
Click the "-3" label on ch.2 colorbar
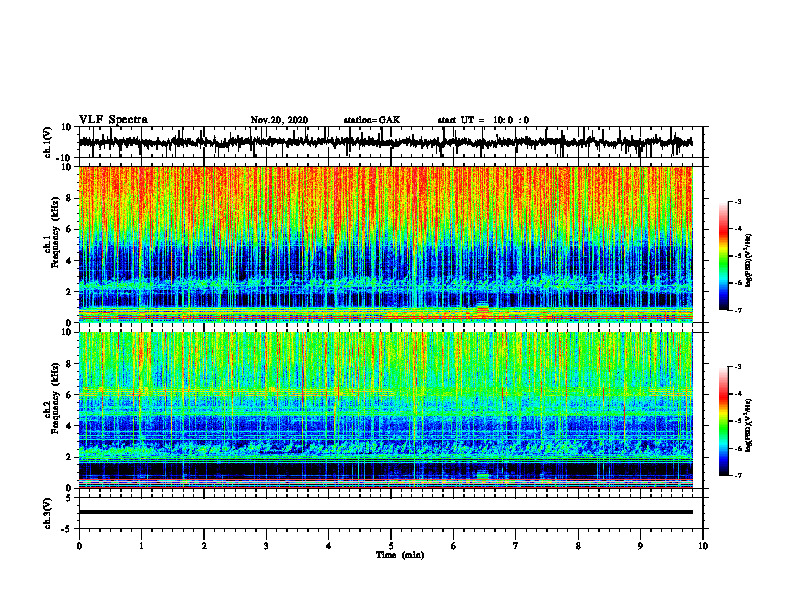[x=738, y=367]
